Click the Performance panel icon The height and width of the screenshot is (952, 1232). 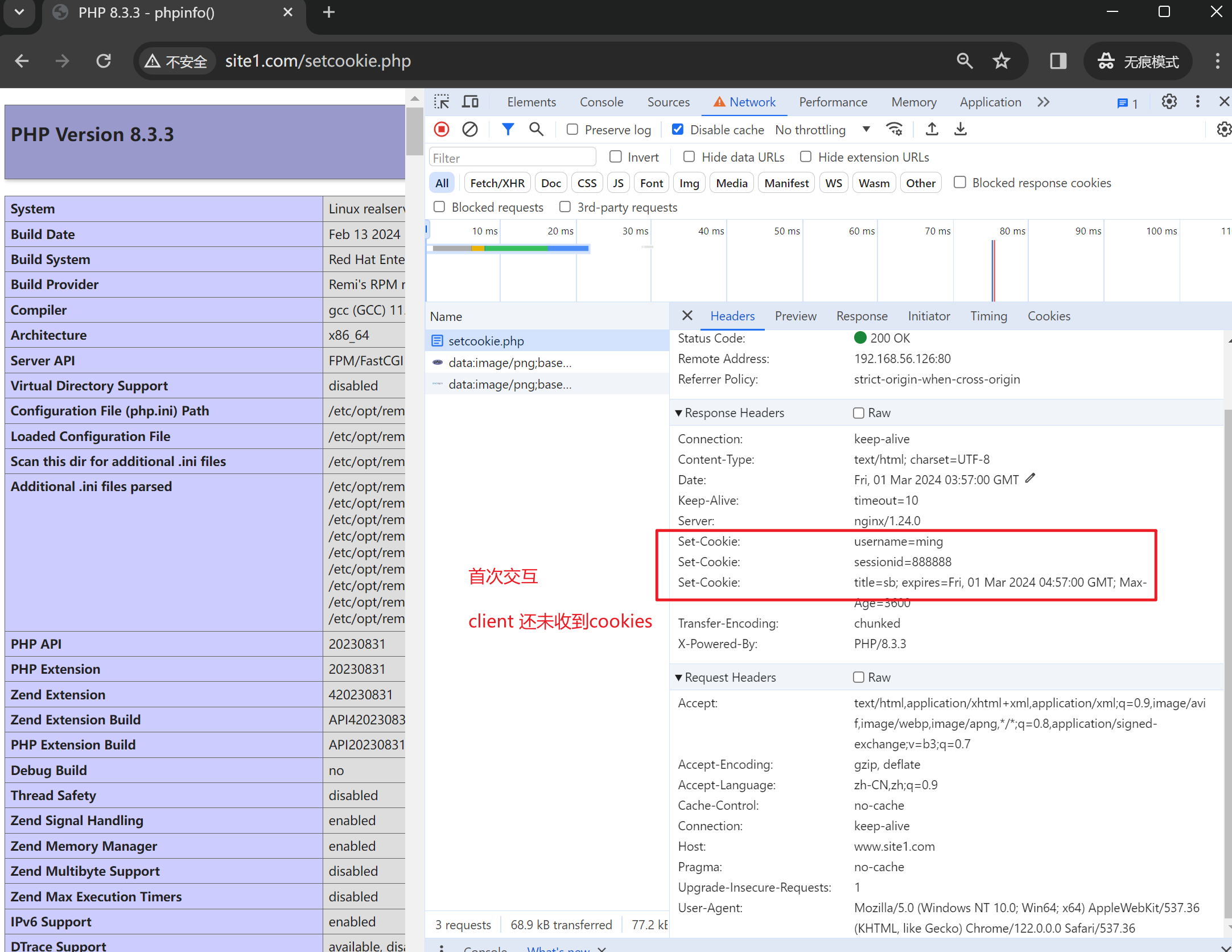834,101
